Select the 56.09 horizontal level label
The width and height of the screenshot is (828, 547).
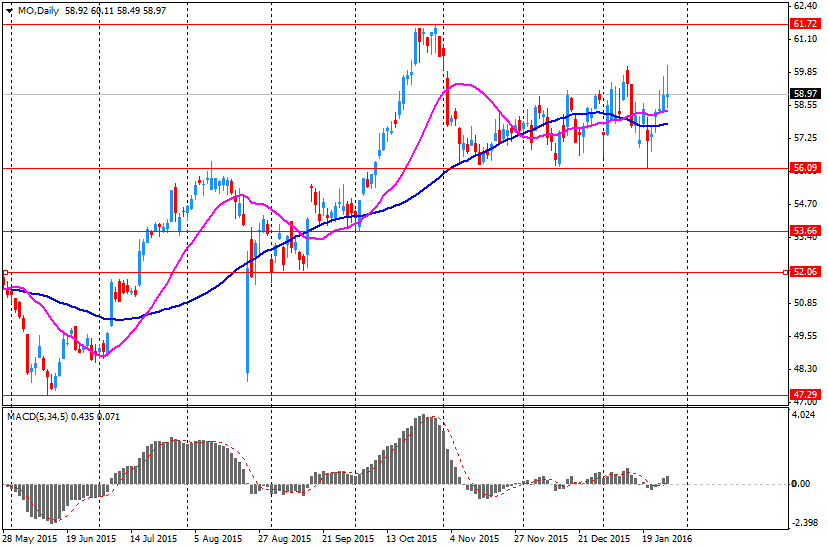click(805, 168)
